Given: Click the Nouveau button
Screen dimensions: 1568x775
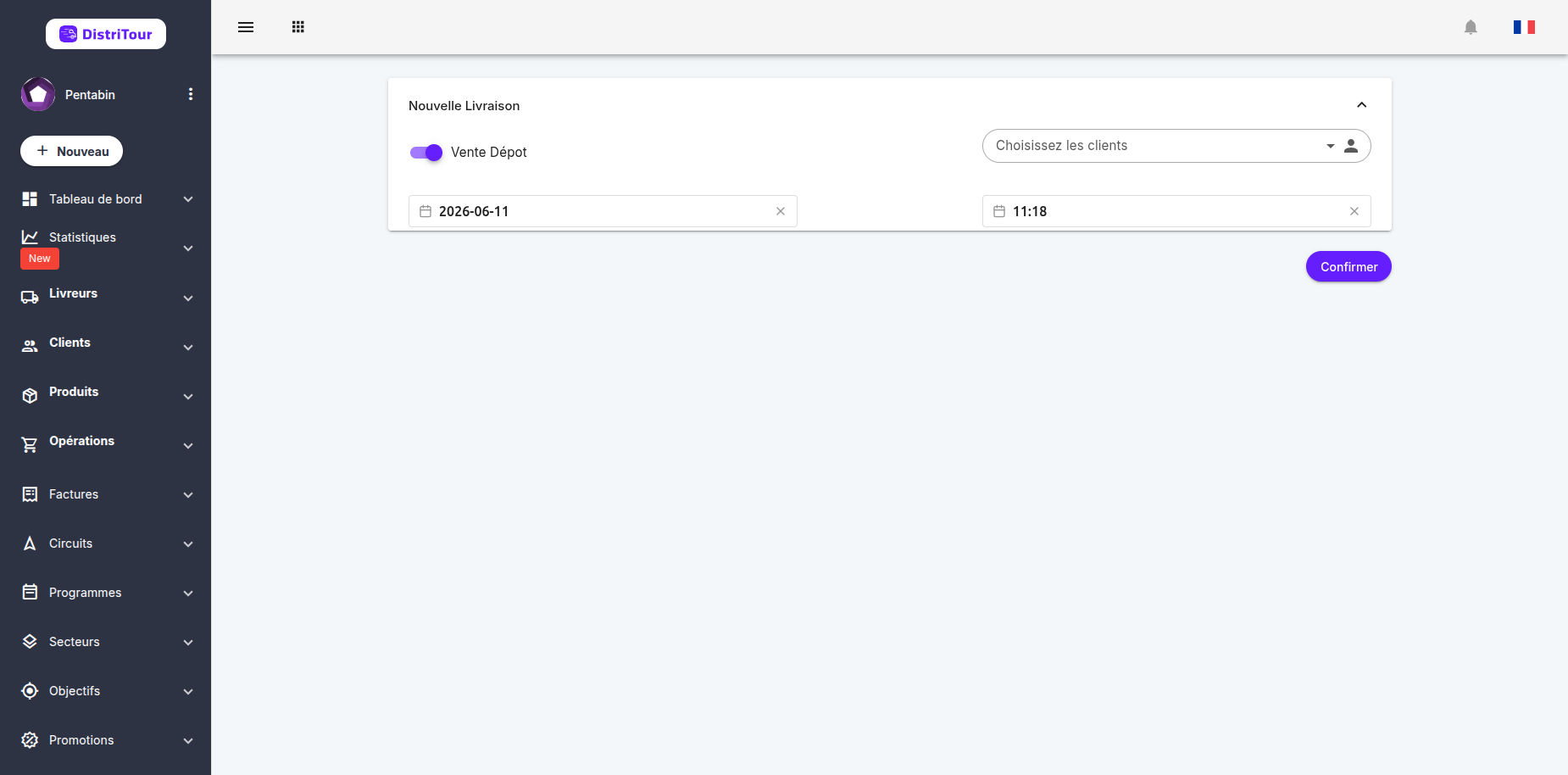Looking at the screenshot, I should (x=71, y=151).
